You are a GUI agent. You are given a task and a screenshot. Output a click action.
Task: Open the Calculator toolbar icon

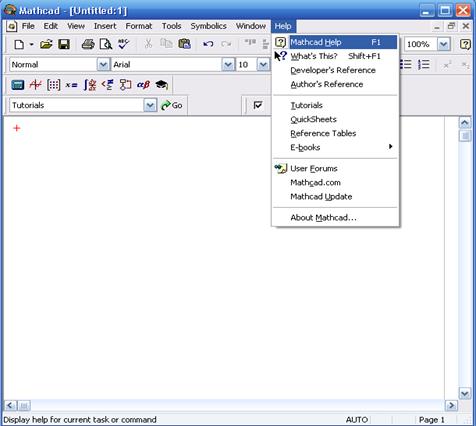[18, 85]
